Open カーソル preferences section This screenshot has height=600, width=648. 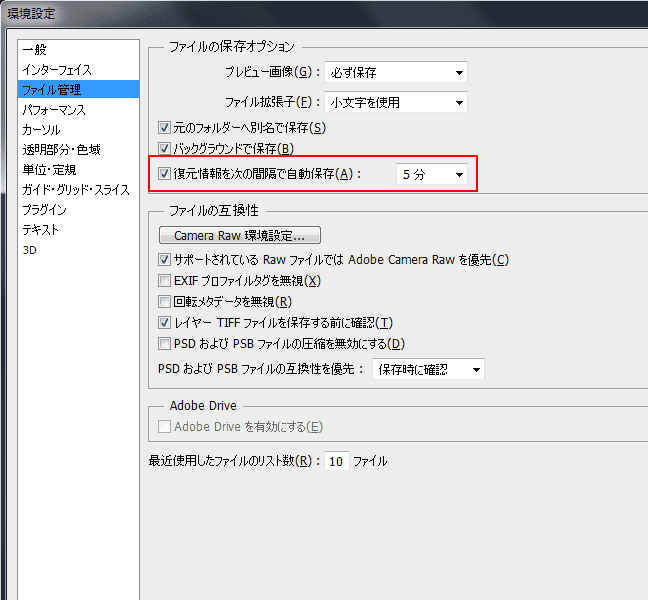tap(41, 130)
